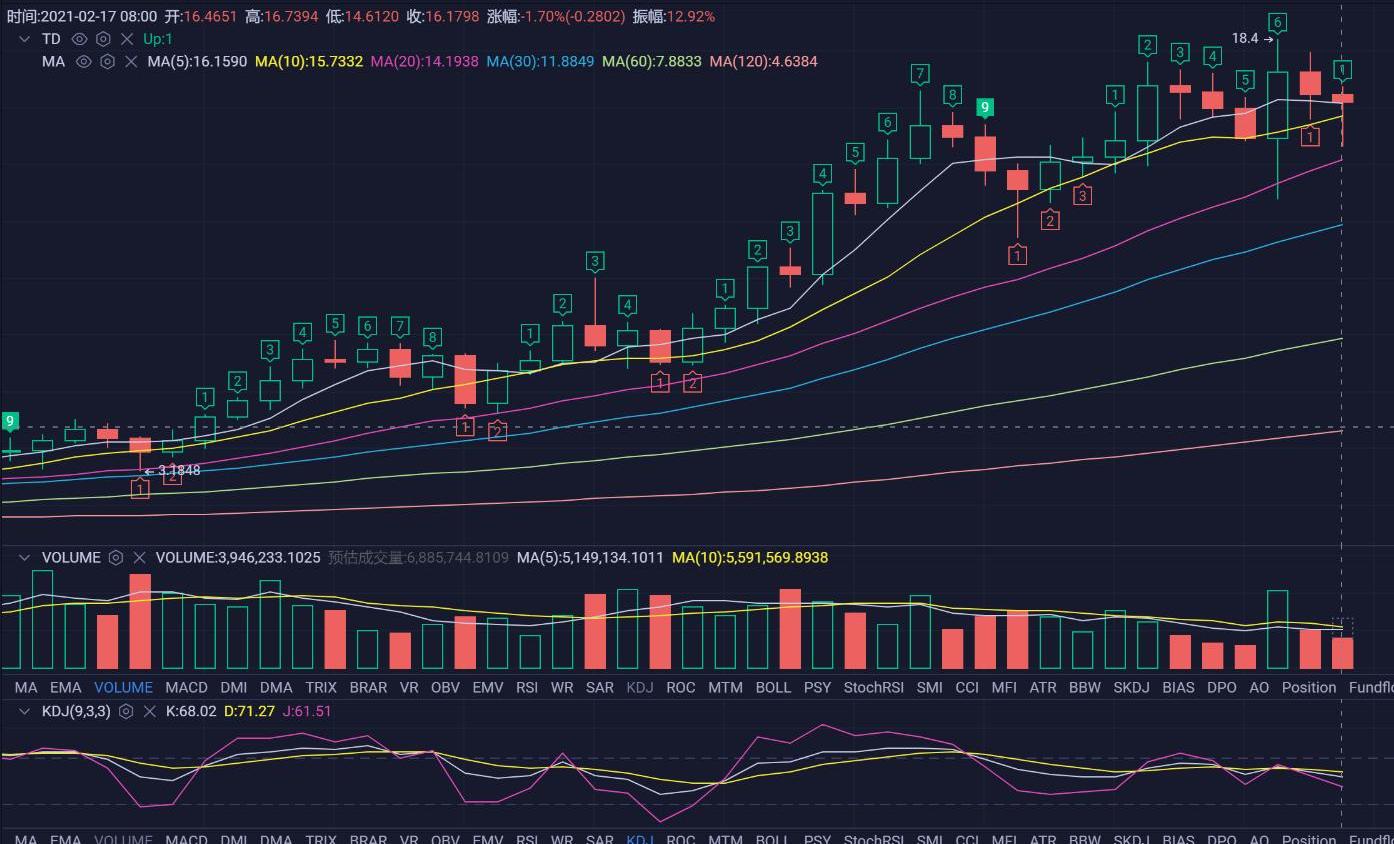The image size is (1394, 844).
Task: Open KDJ(9,3,3) settings icon
Action: (x=126, y=712)
